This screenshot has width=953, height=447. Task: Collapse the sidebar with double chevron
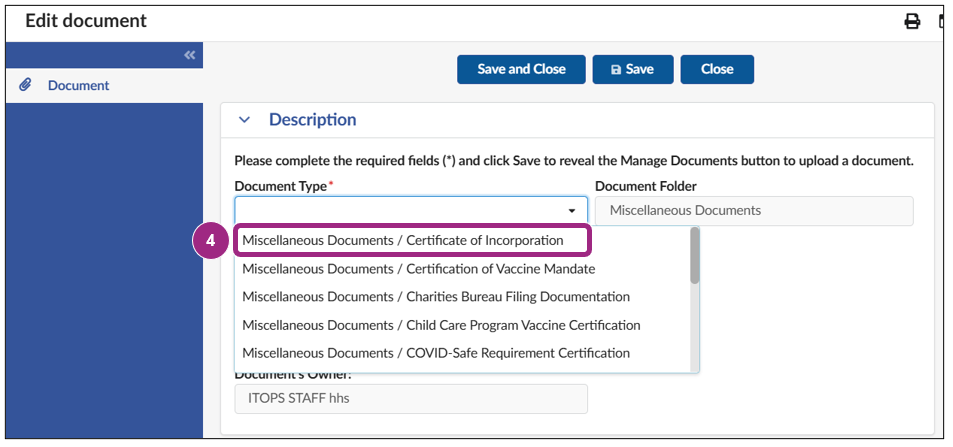190,55
